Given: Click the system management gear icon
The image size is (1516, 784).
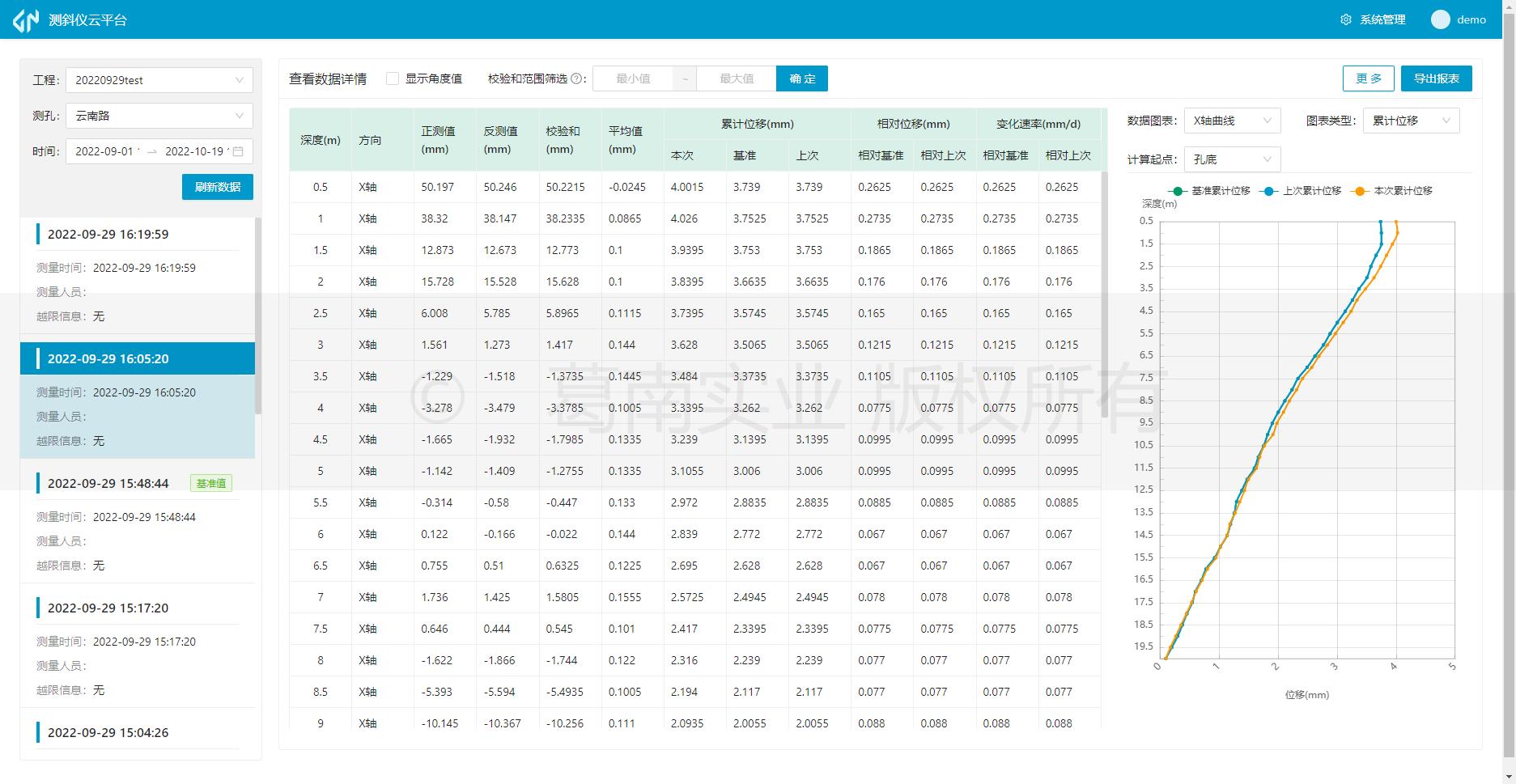Looking at the screenshot, I should tap(1346, 19).
